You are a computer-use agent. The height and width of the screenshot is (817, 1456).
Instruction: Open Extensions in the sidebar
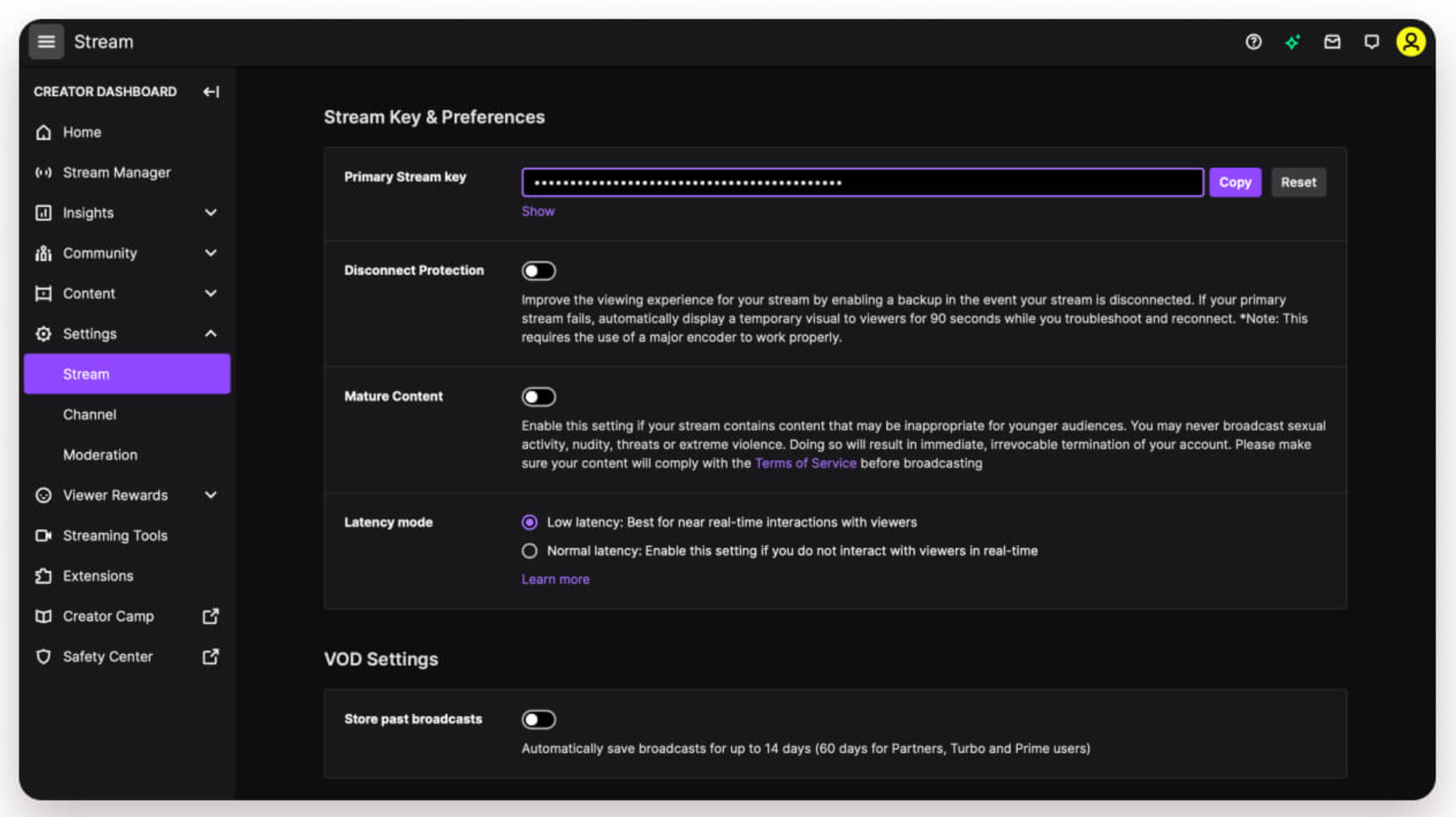(127, 576)
